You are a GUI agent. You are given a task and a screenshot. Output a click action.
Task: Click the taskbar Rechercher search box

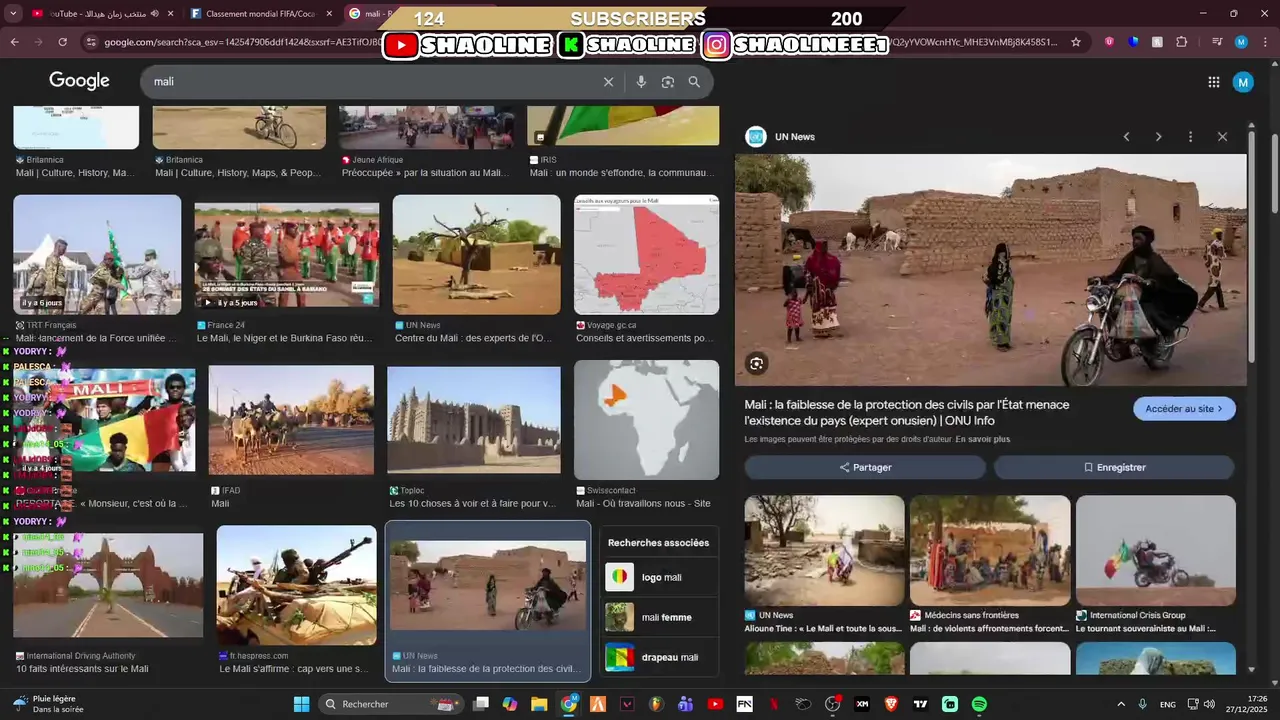[392, 704]
